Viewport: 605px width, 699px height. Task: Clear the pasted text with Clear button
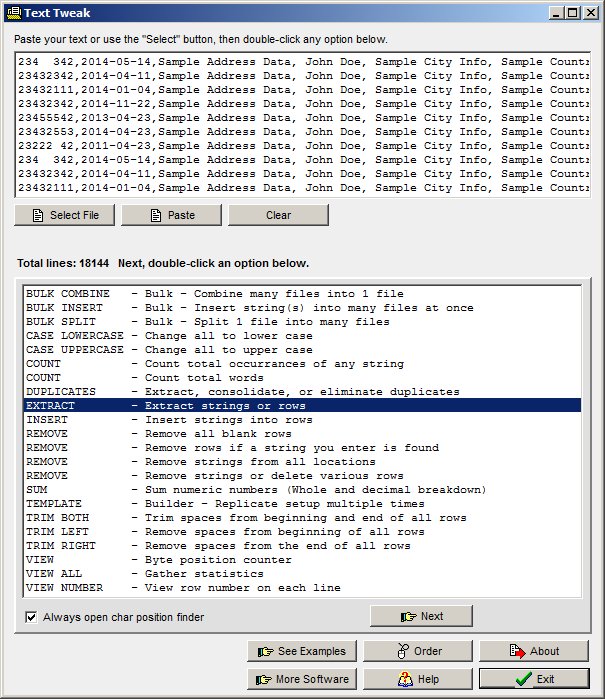278,215
